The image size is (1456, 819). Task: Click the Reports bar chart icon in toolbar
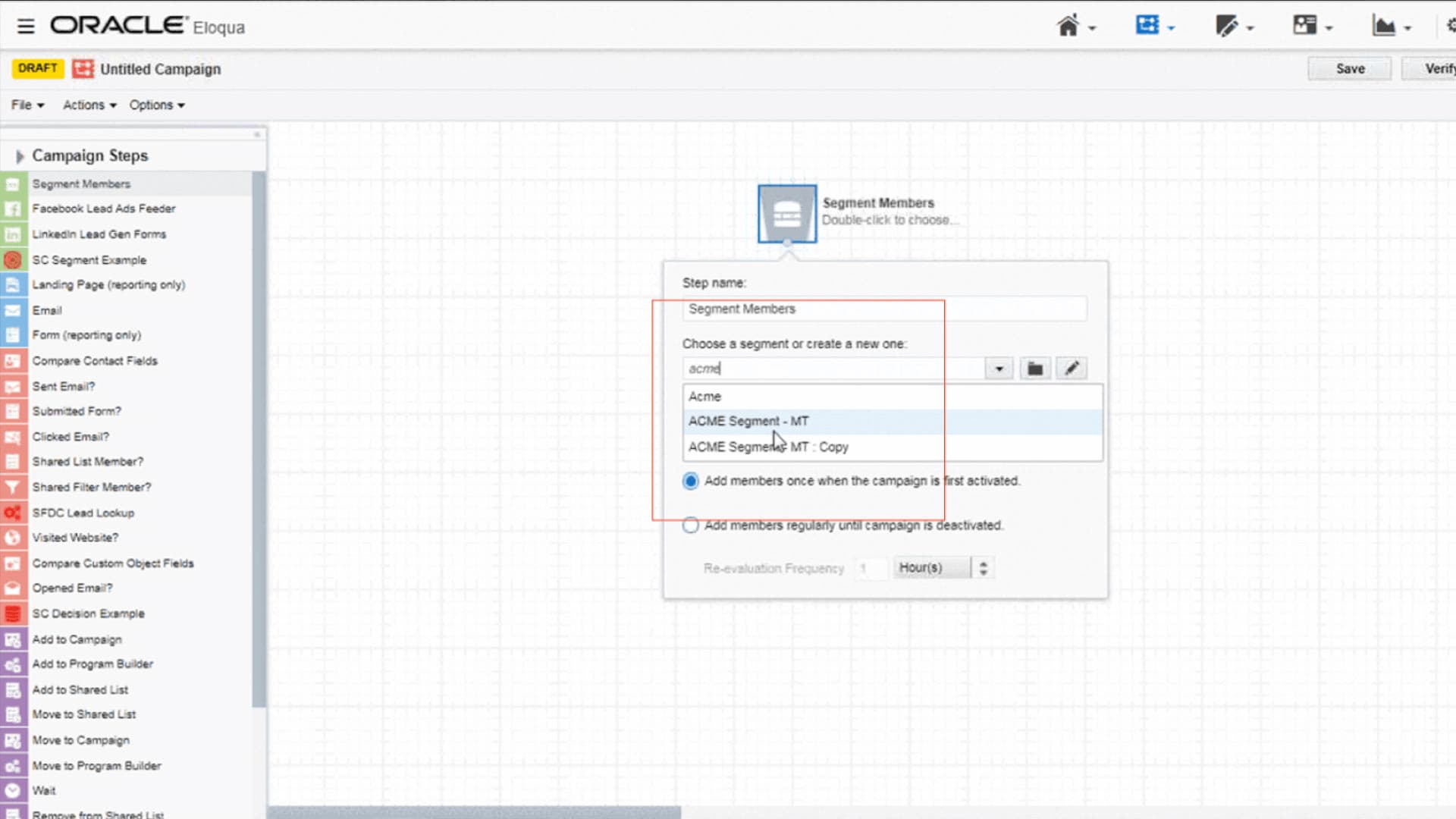(1385, 25)
